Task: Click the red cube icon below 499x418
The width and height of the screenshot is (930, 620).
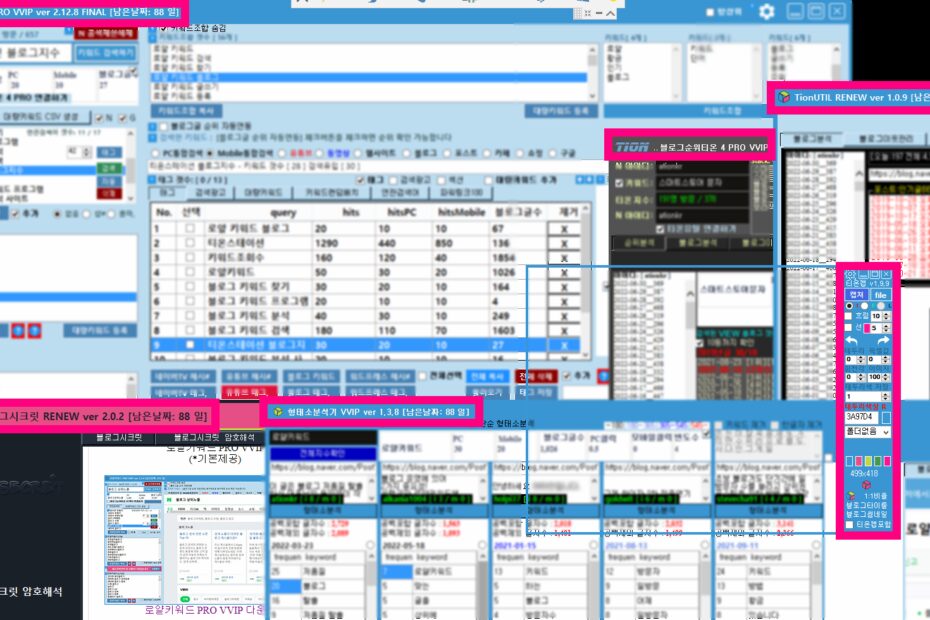Action: pos(866,485)
